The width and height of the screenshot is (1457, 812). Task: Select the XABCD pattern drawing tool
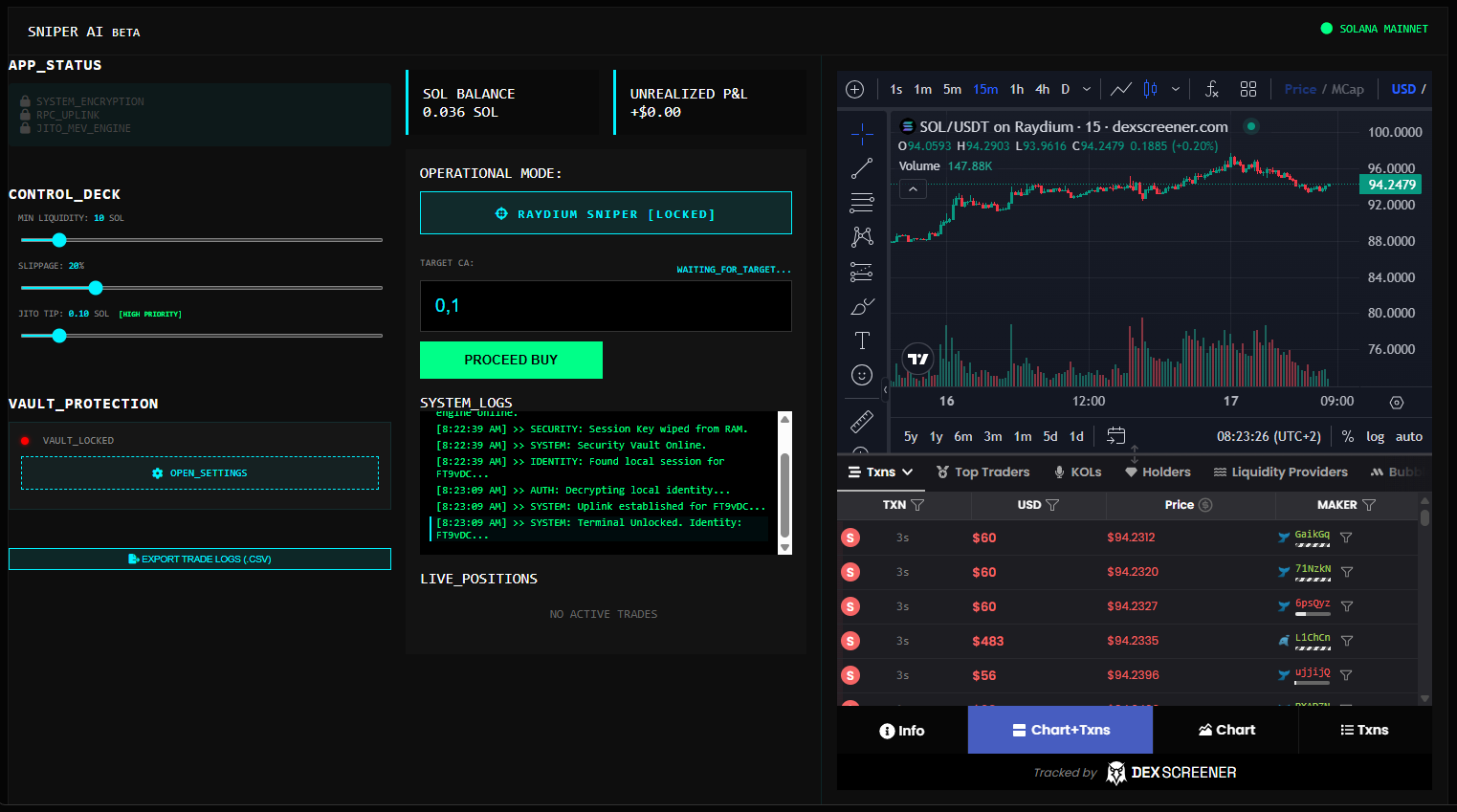(862, 236)
